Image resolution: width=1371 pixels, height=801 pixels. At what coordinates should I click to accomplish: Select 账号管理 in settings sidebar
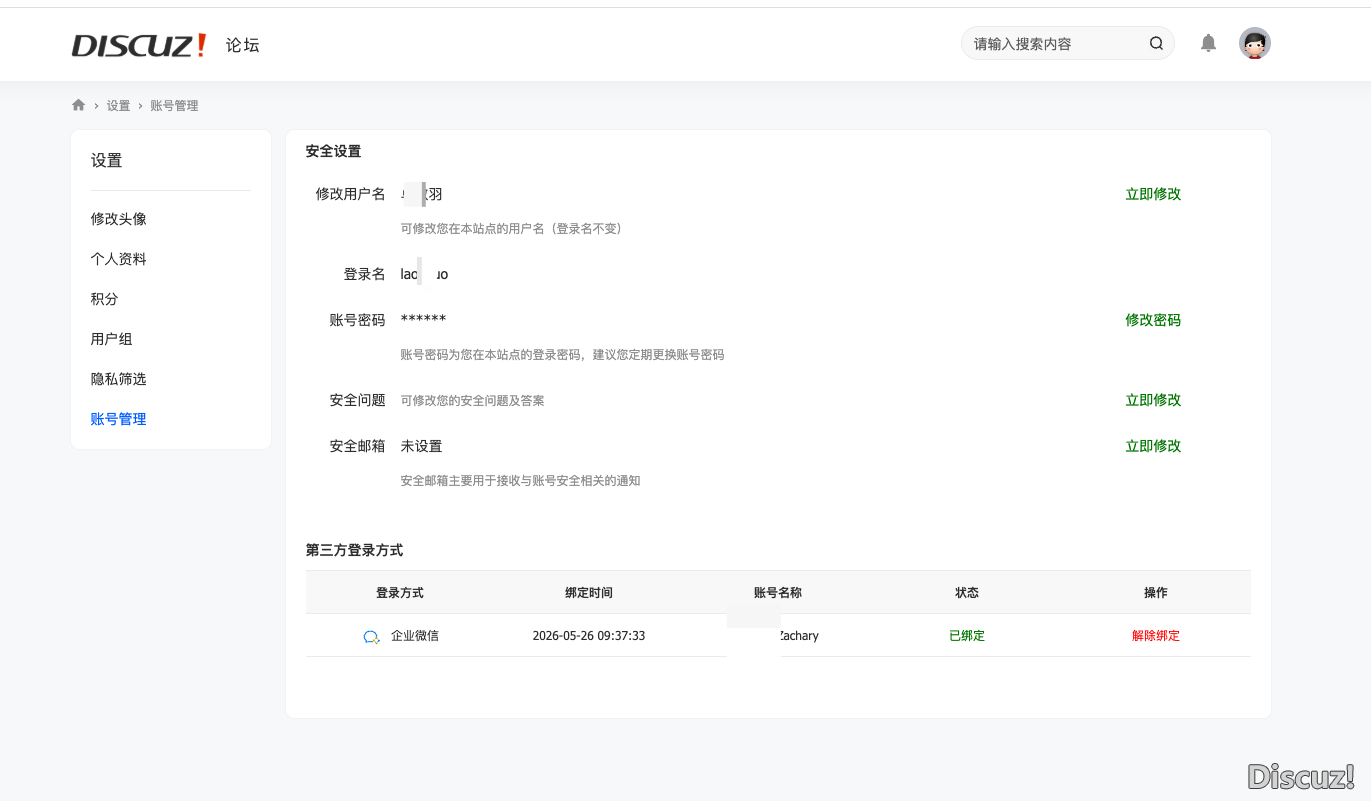119,419
